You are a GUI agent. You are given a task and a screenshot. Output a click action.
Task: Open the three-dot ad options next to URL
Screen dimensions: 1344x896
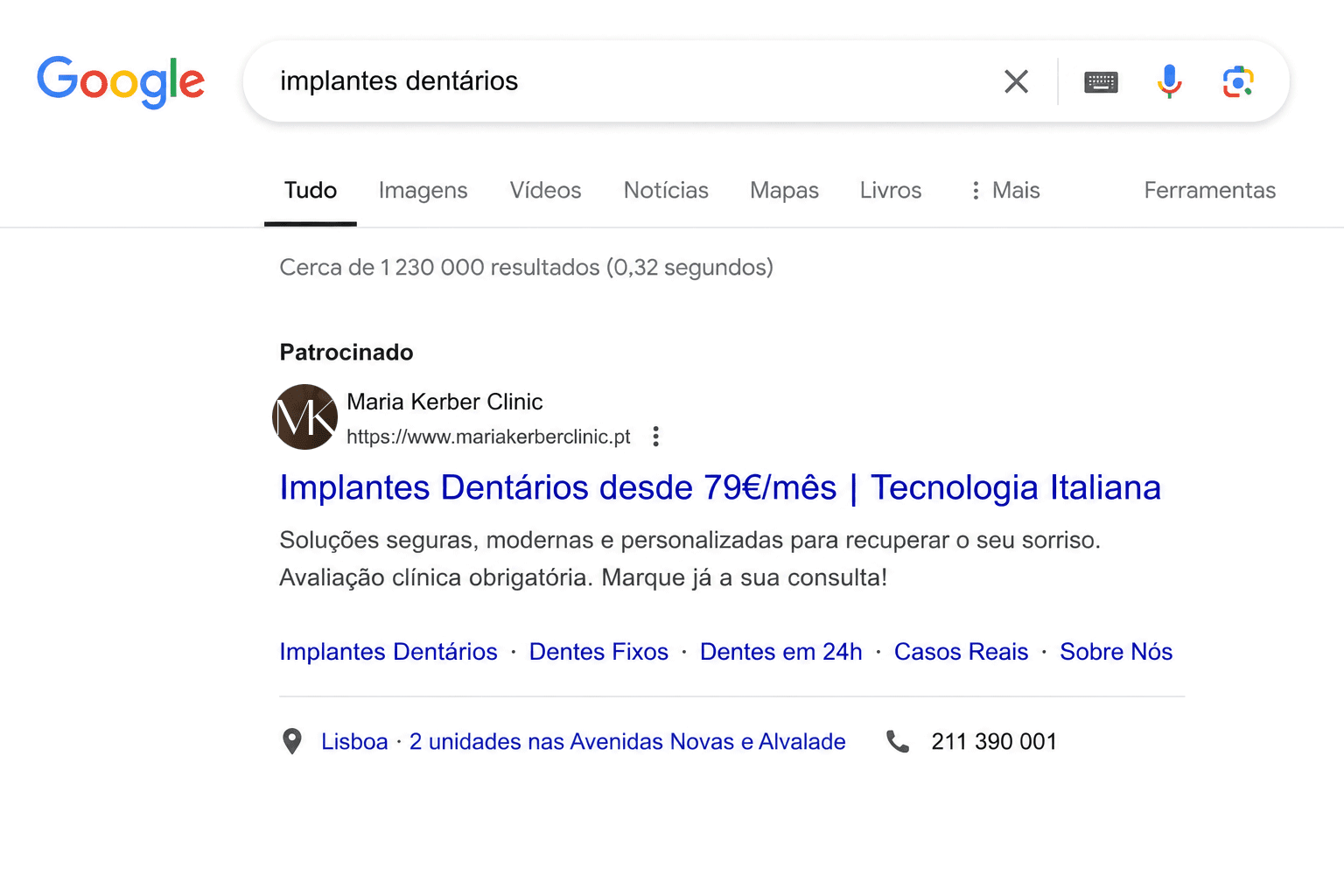[x=655, y=437]
